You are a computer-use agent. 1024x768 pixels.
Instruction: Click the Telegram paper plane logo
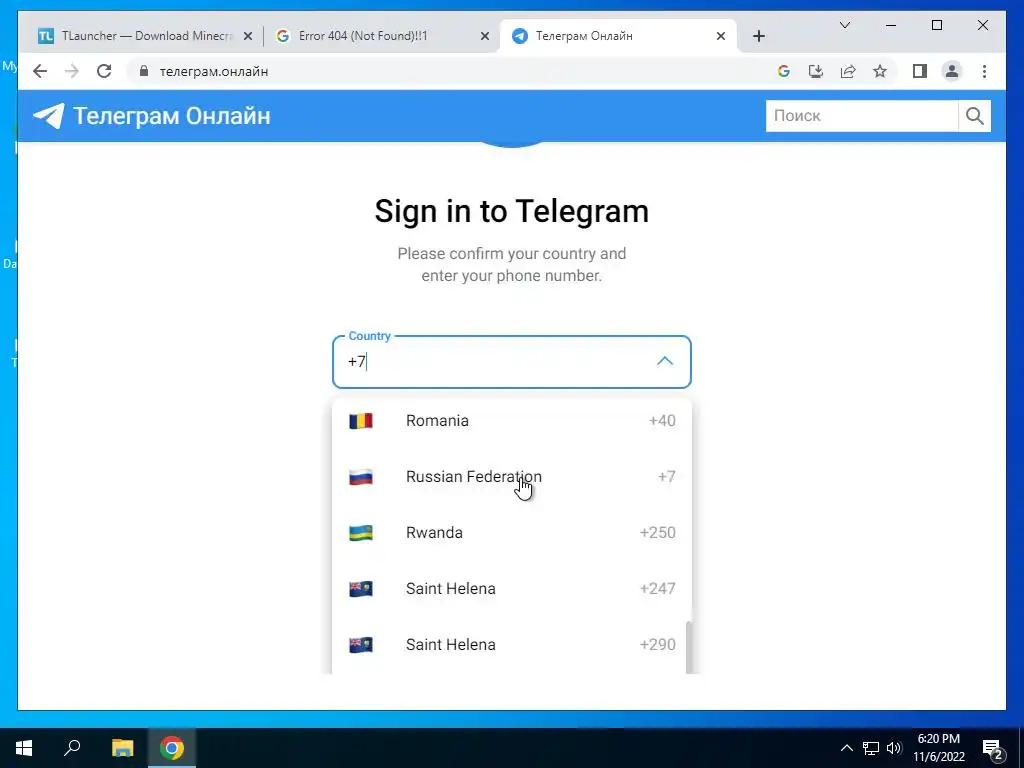48,116
